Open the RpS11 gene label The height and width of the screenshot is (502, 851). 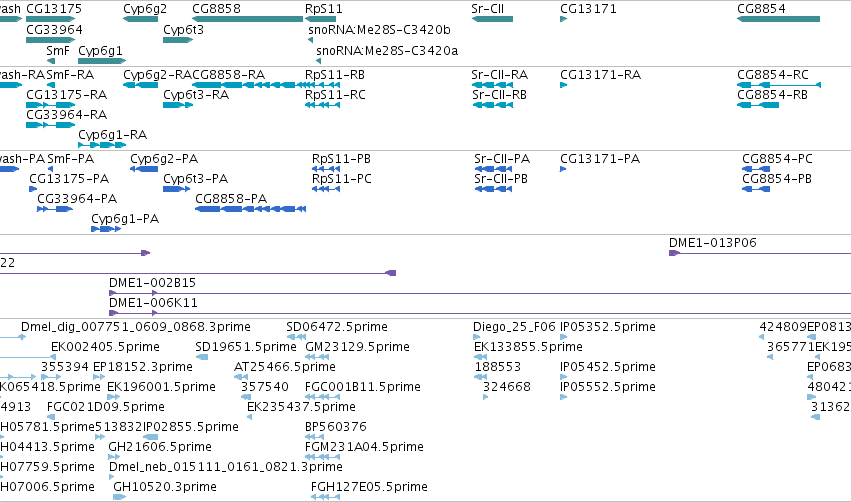click(x=323, y=9)
